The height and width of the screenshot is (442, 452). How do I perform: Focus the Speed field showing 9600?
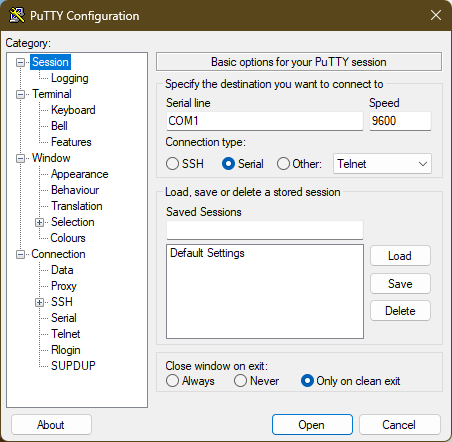click(400, 121)
